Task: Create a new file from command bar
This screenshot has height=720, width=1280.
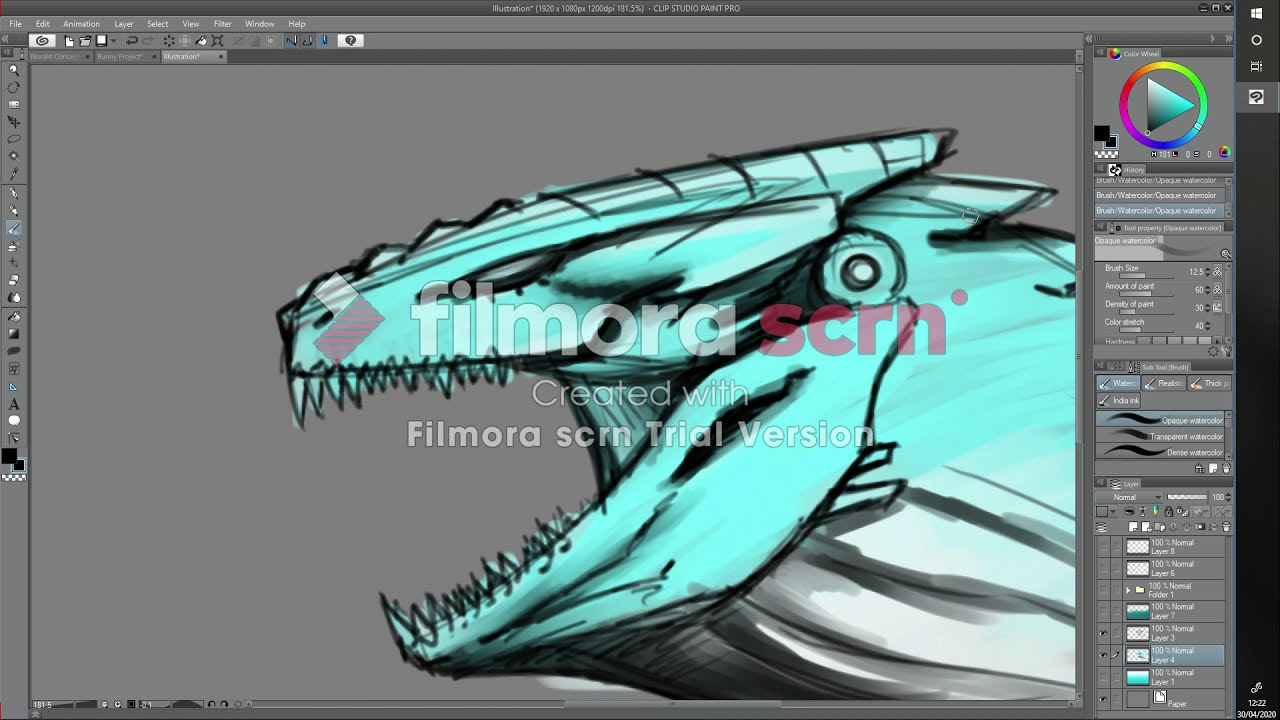Action: 69,41
